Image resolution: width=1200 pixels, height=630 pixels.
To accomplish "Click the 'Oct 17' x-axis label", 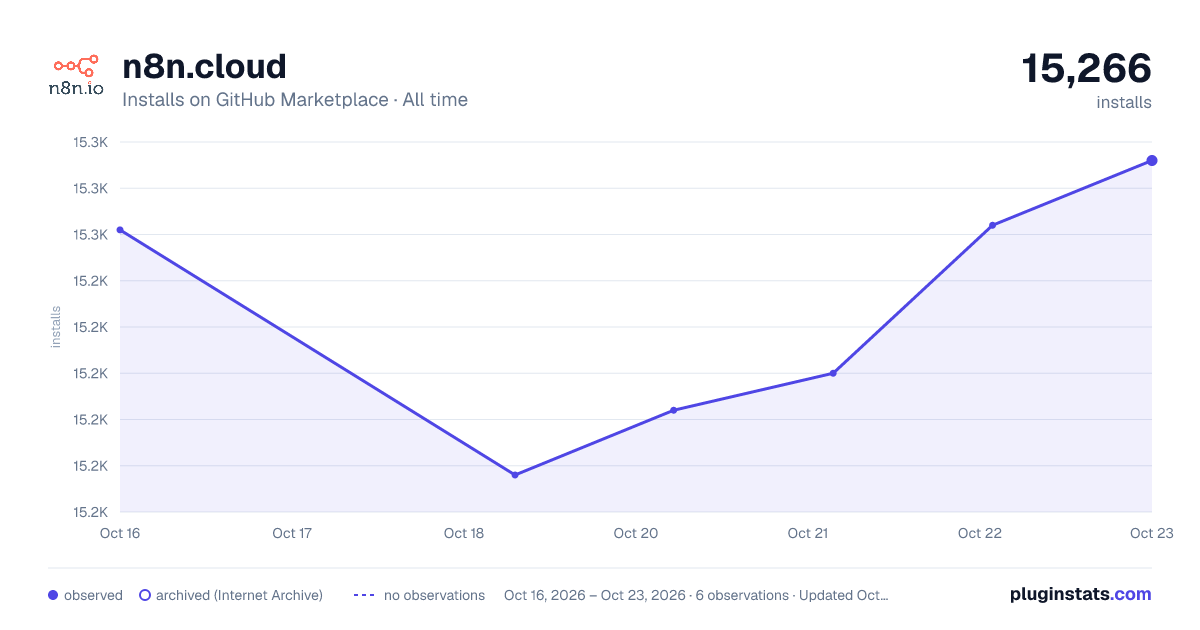I will 292,533.
